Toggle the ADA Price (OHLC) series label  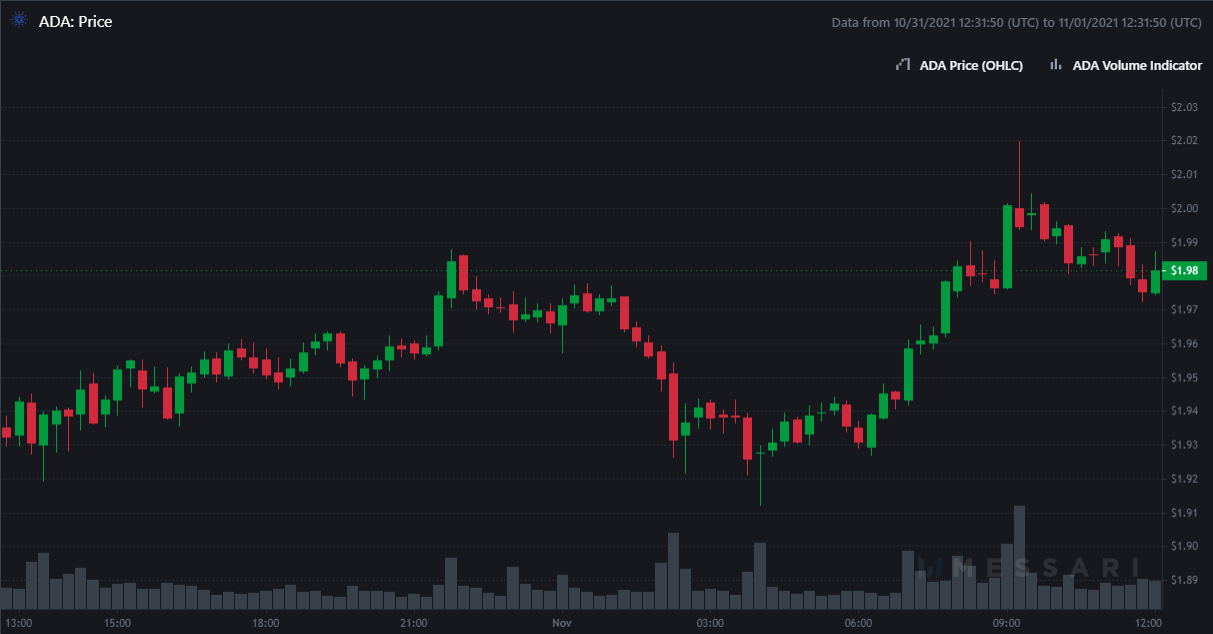[971, 65]
